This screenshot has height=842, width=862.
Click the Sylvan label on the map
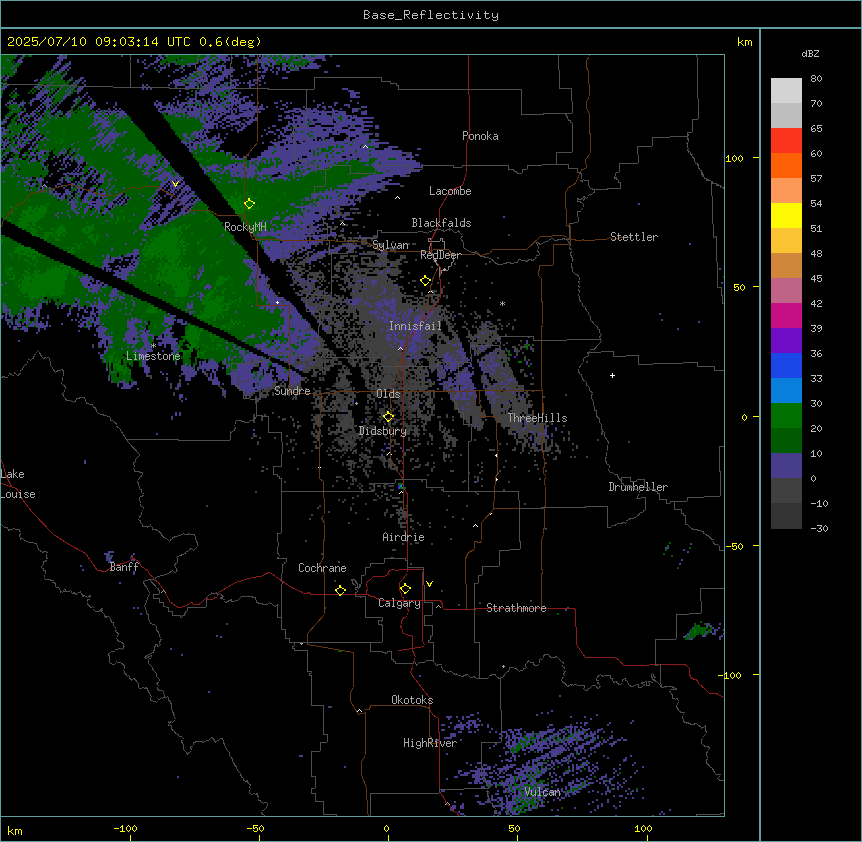pyautogui.click(x=390, y=245)
